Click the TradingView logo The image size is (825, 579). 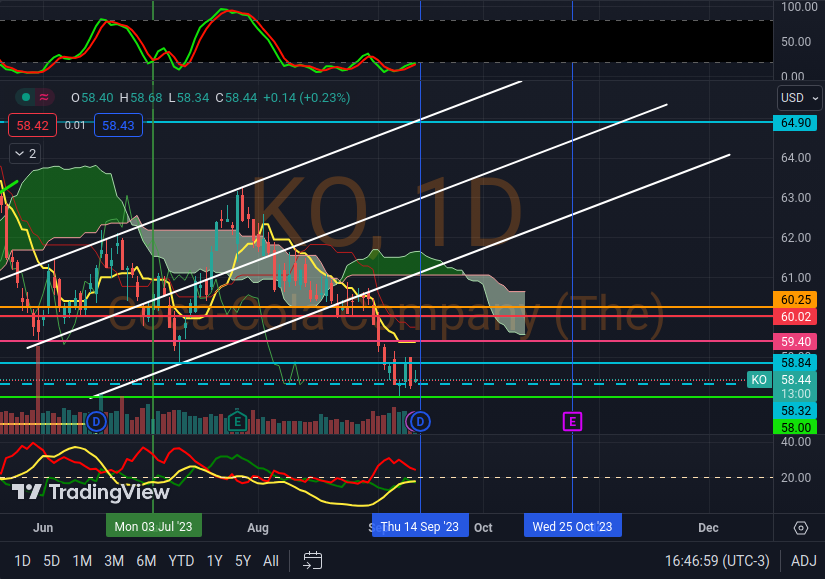pos(90,492)
